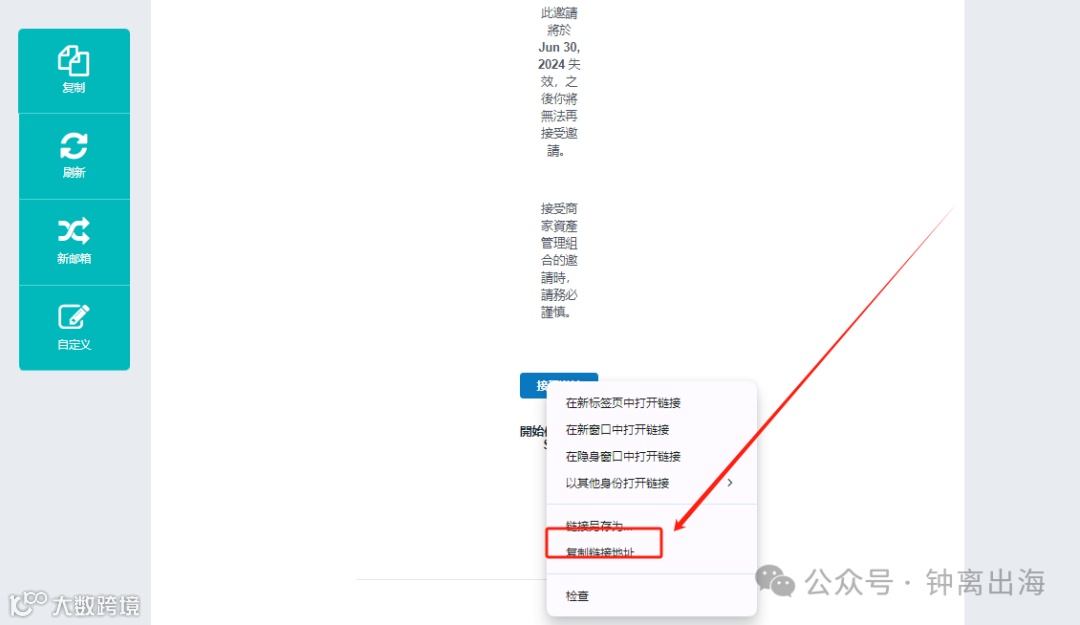This screenshot has height=625, width=1080.
Task: Click the WeChat logo watermark icon
Action: coord(776,581)
